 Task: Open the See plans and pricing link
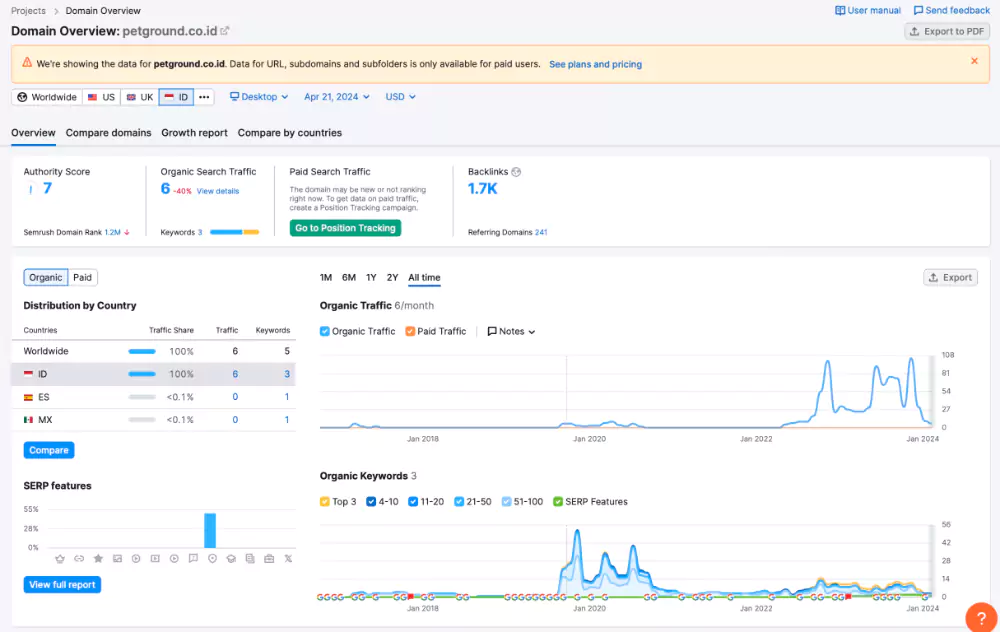tap(595, 64)
